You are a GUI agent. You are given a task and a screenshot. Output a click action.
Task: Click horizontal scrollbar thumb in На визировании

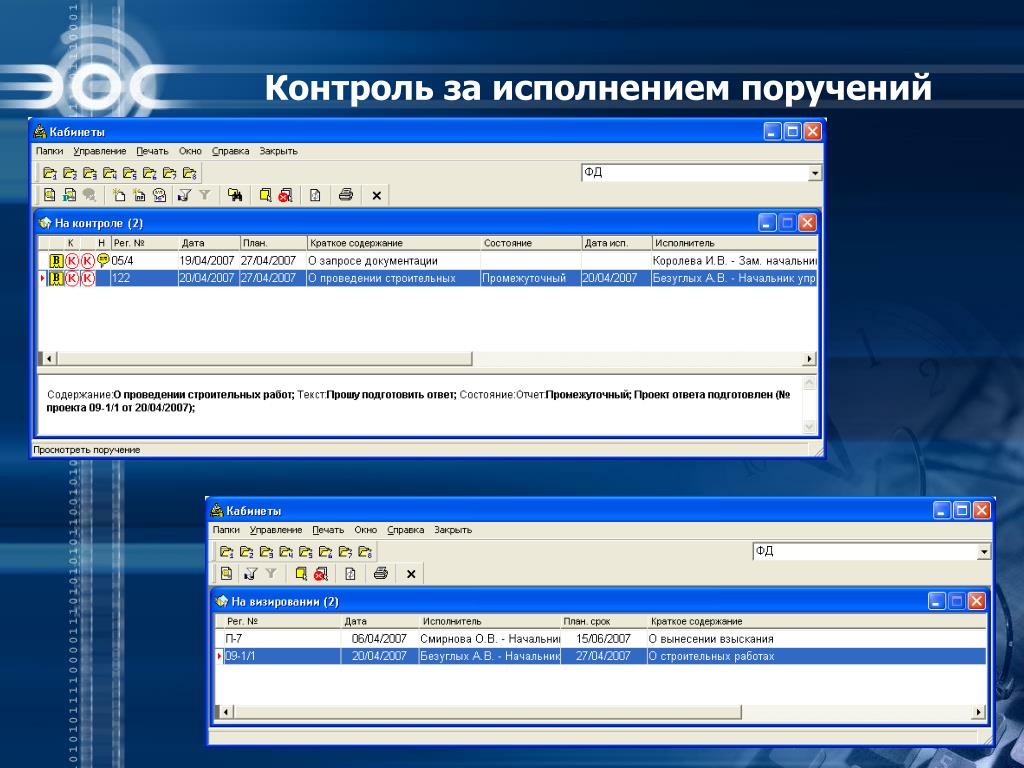click(x=487, y=712)
